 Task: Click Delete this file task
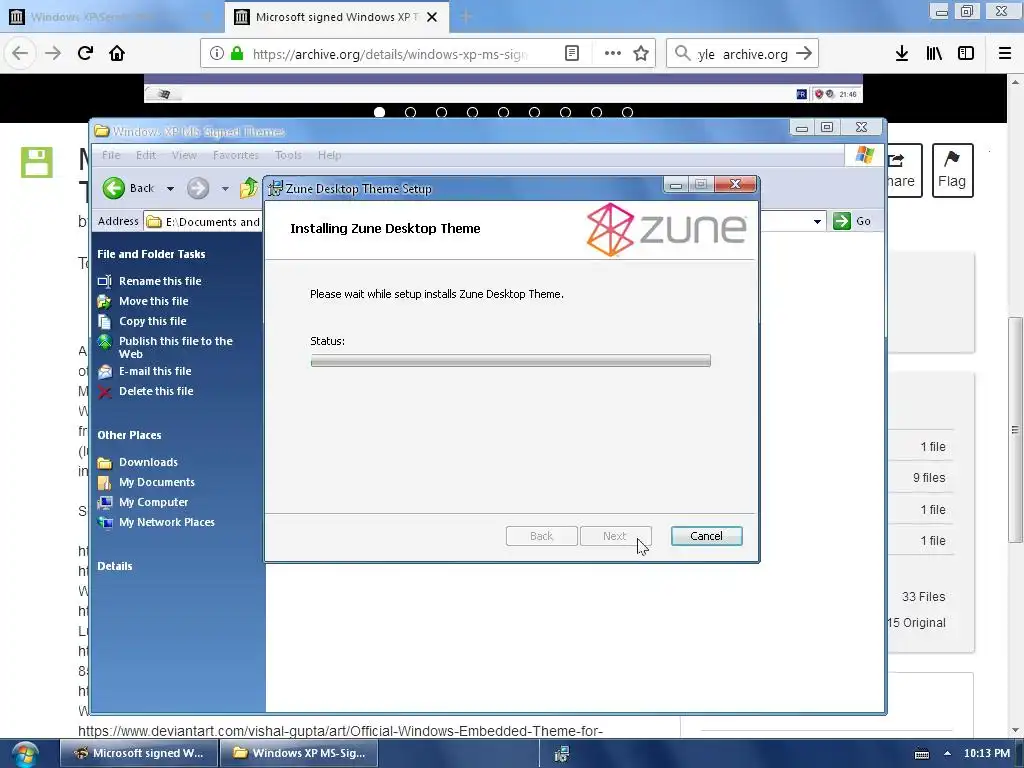pyautogui.click(x=156, y=391)
